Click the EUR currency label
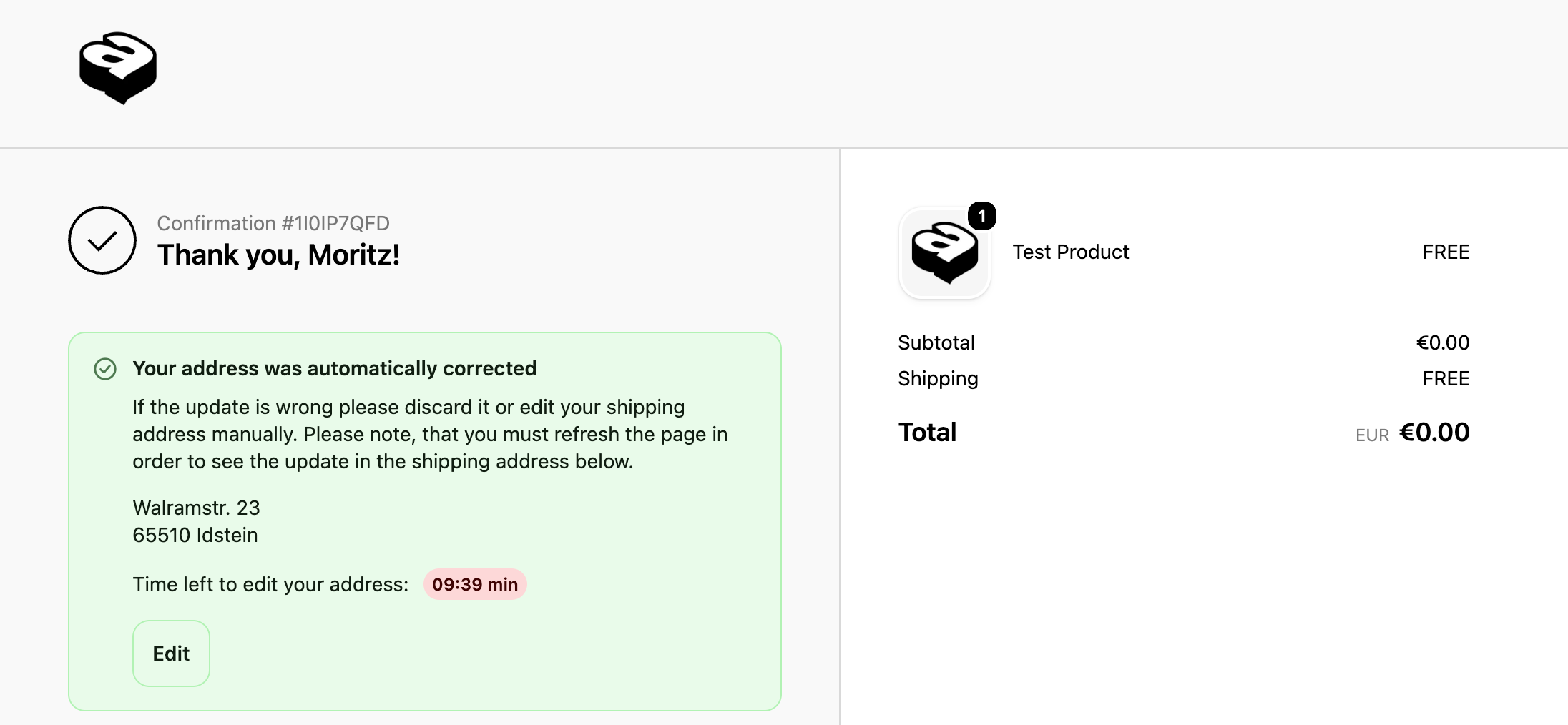 pyautogui.click(x=1372, y=435)
